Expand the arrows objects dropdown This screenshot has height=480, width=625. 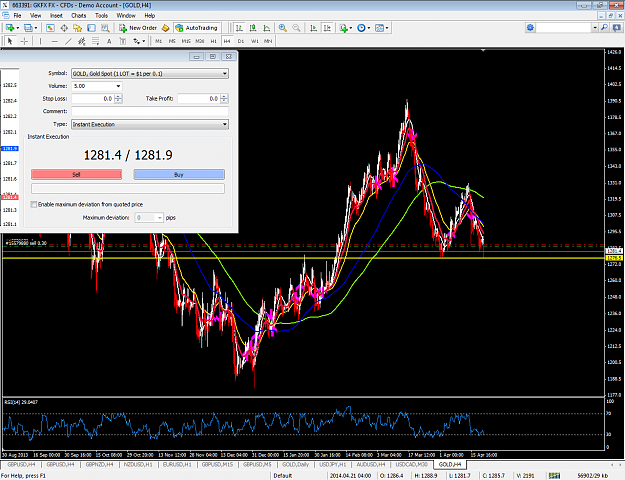tap(143, 41)
